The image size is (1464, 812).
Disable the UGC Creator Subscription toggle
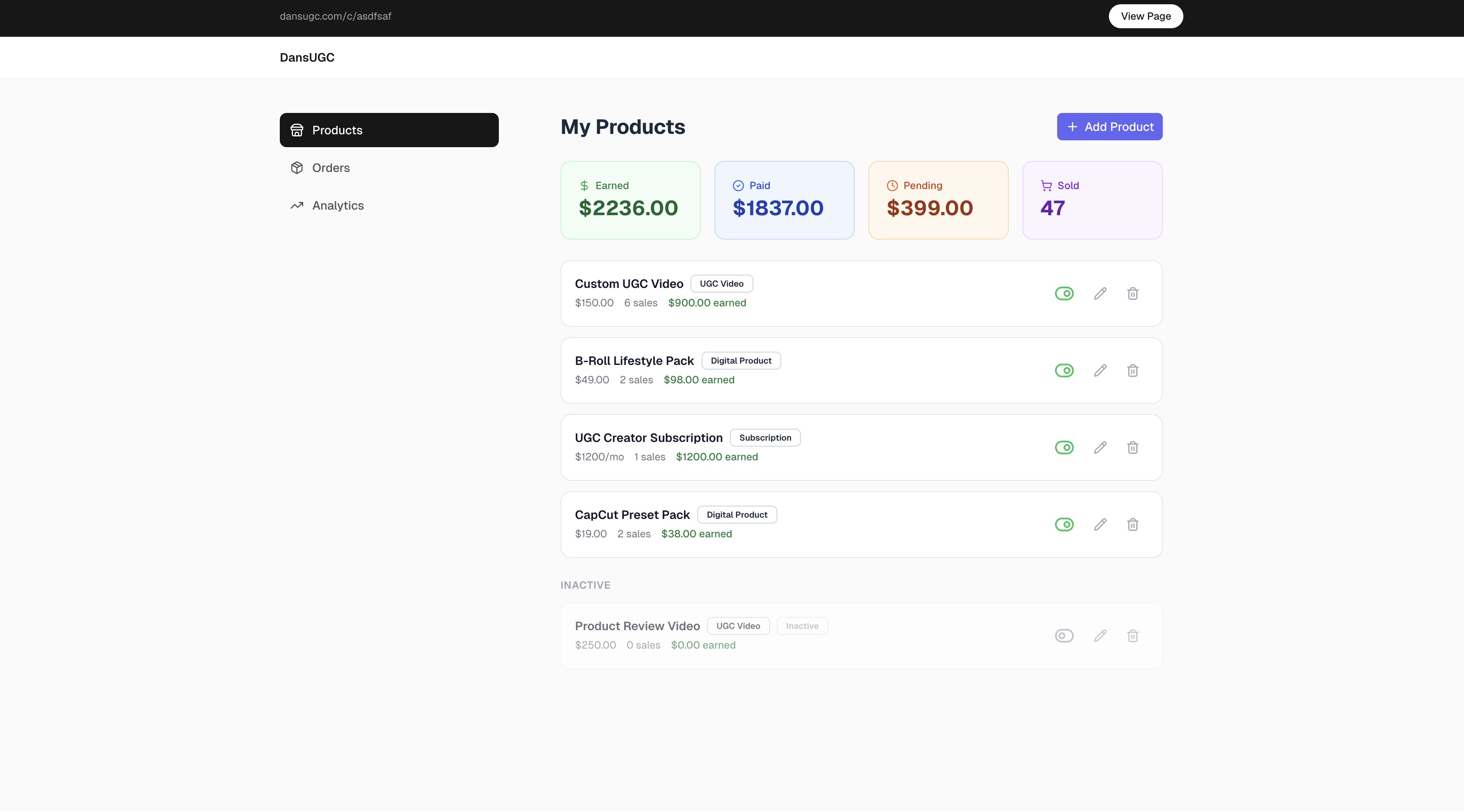coord(1064,447)
